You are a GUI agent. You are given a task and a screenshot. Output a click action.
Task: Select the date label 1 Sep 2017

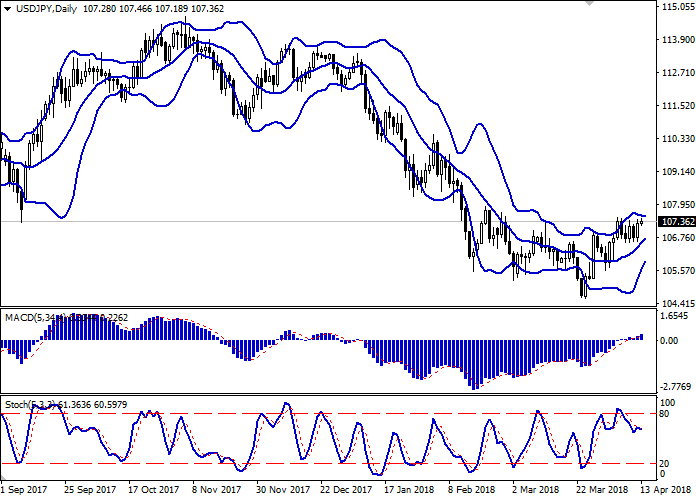click(24, 490)
